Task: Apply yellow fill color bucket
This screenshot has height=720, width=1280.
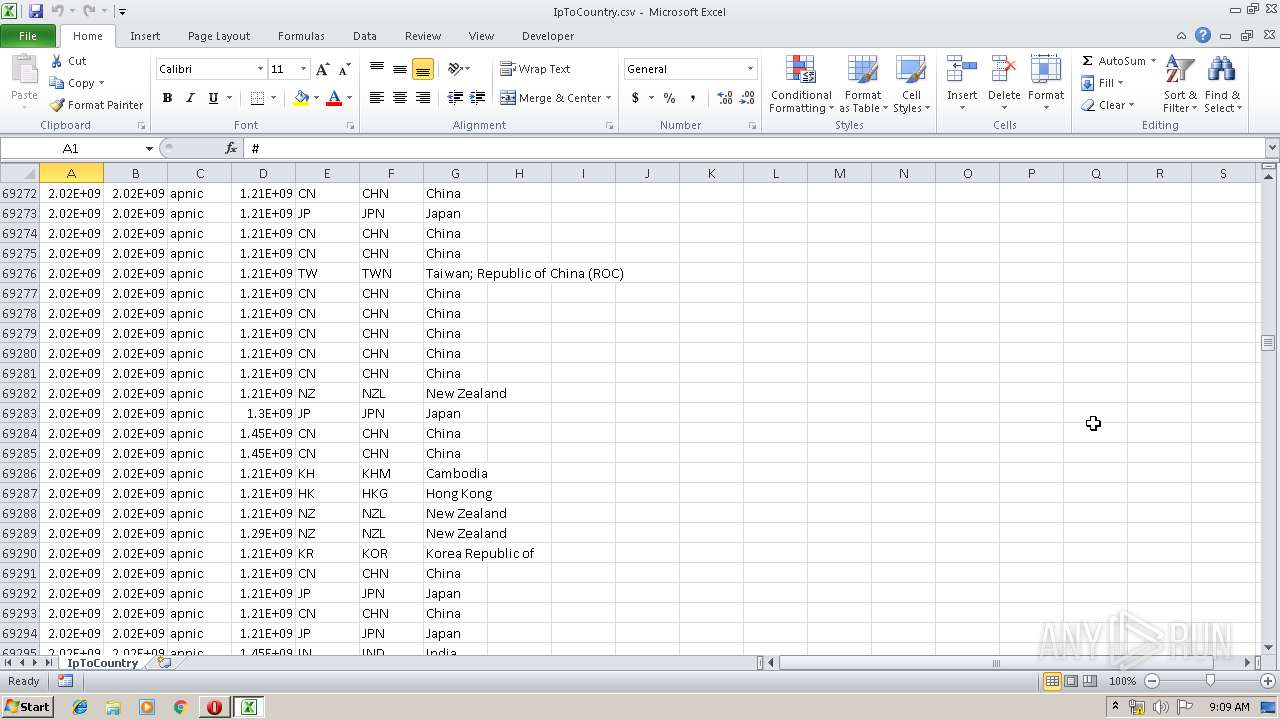Action: point(301,98)
